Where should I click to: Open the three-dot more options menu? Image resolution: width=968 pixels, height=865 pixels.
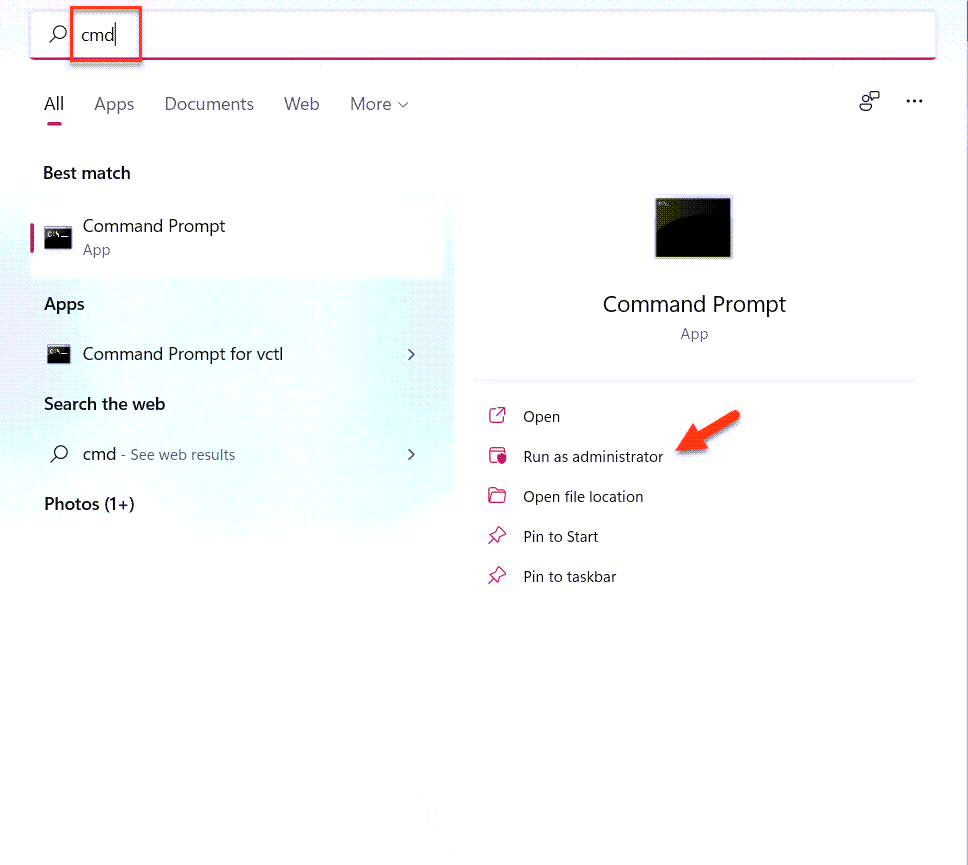point(914,102)
